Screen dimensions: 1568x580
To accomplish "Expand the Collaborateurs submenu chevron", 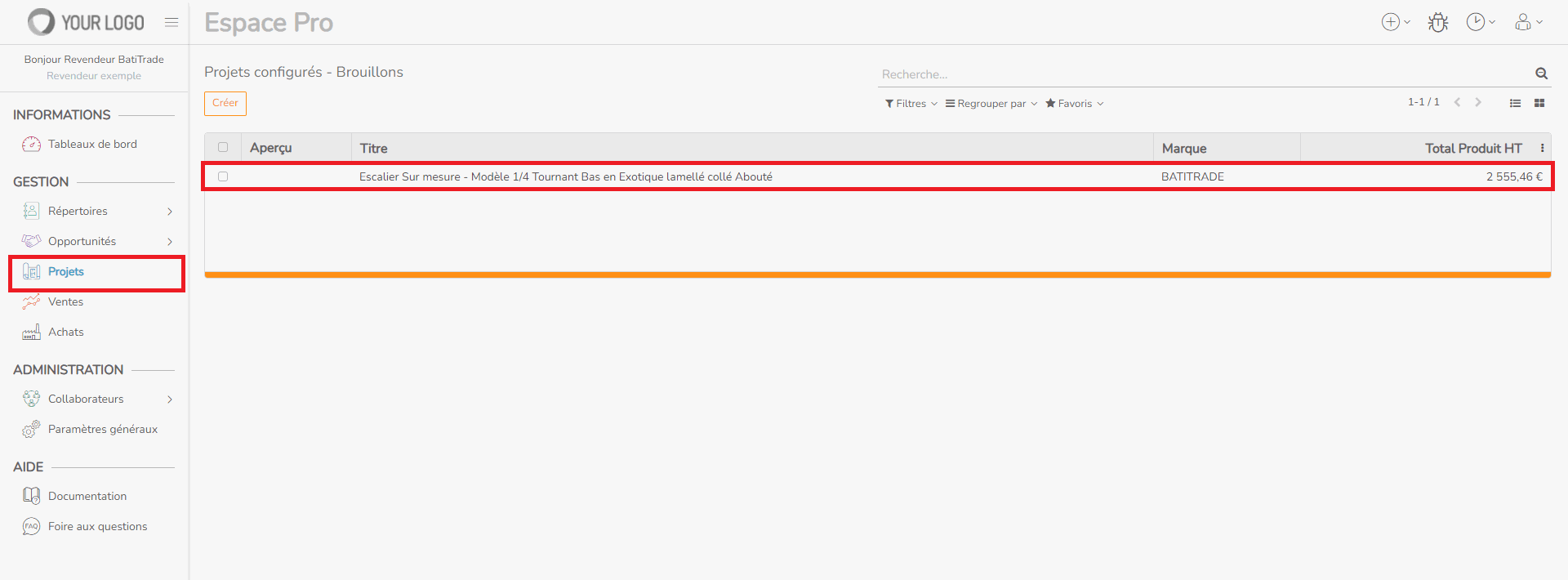I will (x=170, y=399).
